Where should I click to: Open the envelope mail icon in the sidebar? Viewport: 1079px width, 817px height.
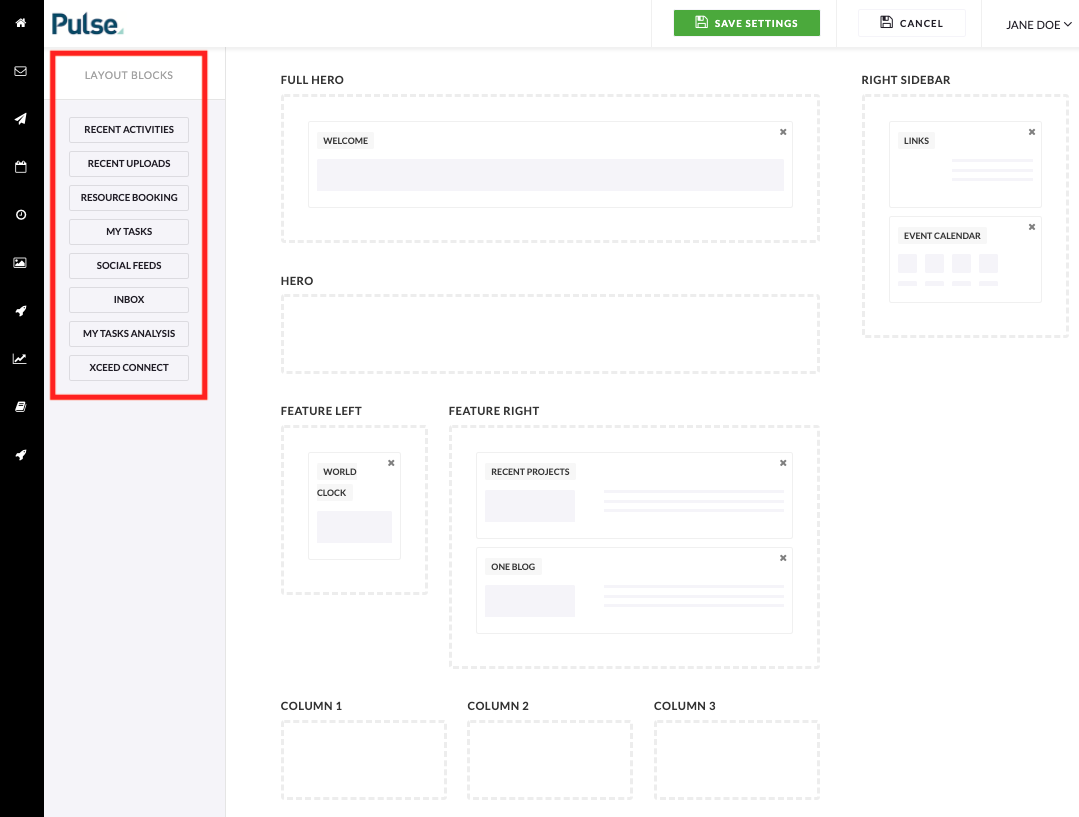click(20, 71)
